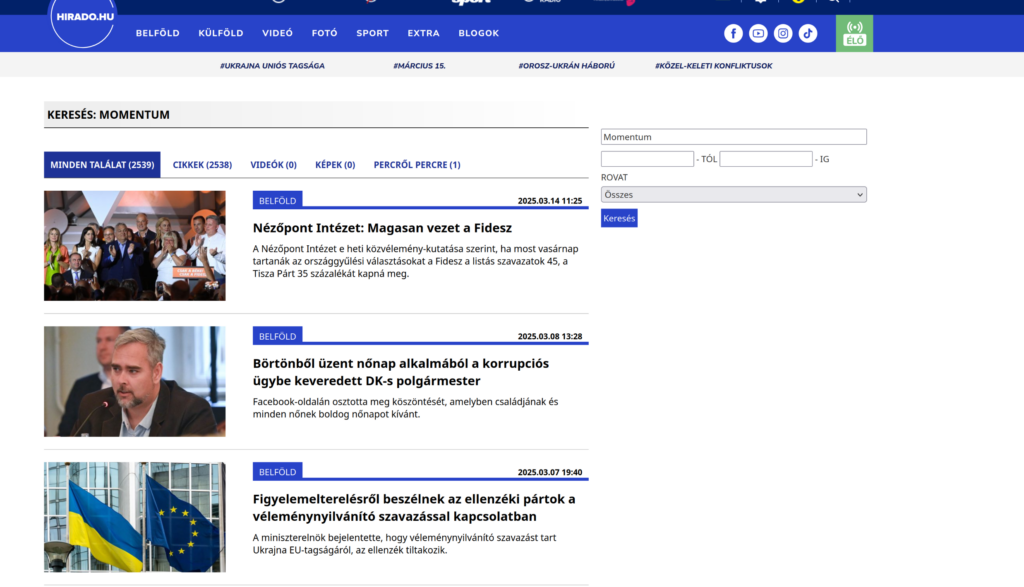Click the start date TÓL input field
Image resolution: width=1024 pixels, height=587 pixels.
coord(647,159)
